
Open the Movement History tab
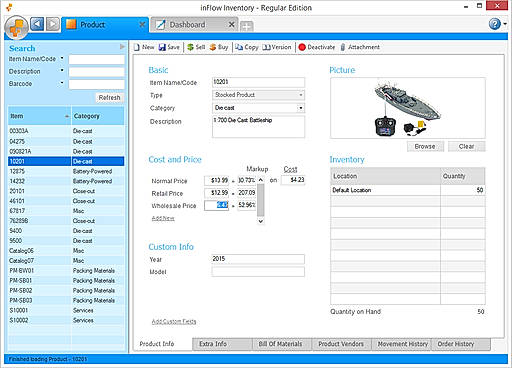pyautogui.click(x=402, y=344)
